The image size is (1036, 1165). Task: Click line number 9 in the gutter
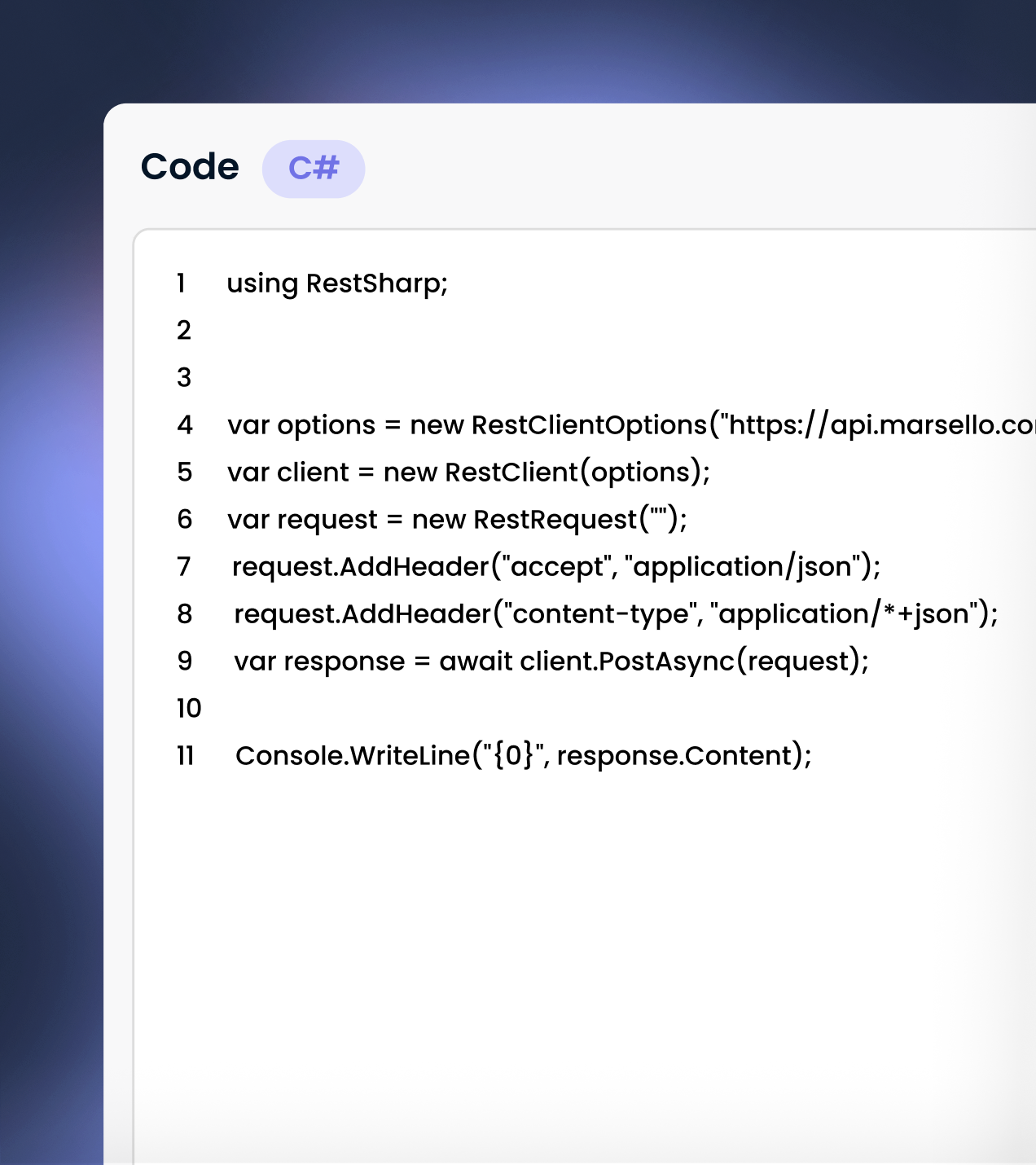[x=185, y=661]
